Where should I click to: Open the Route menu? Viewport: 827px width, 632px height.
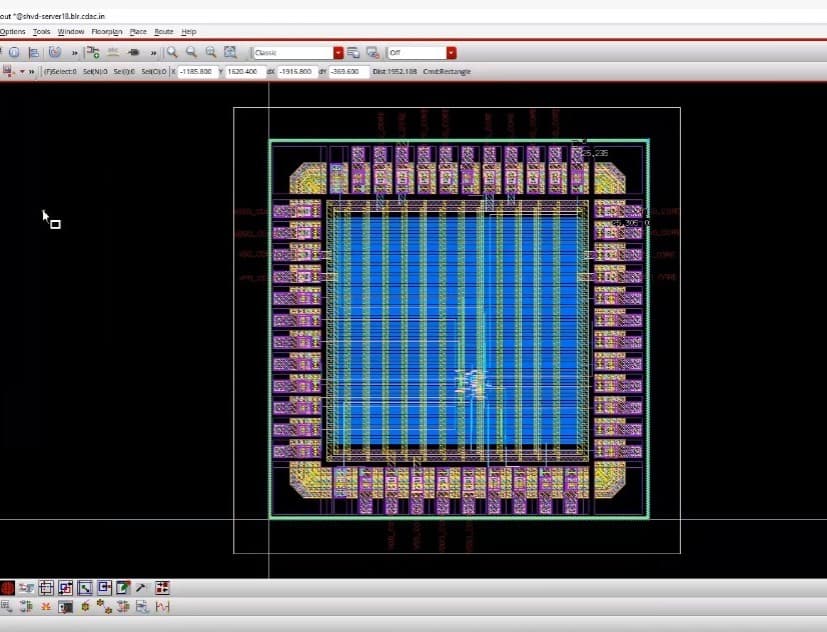pyautogui.click(x=163, y=32)
